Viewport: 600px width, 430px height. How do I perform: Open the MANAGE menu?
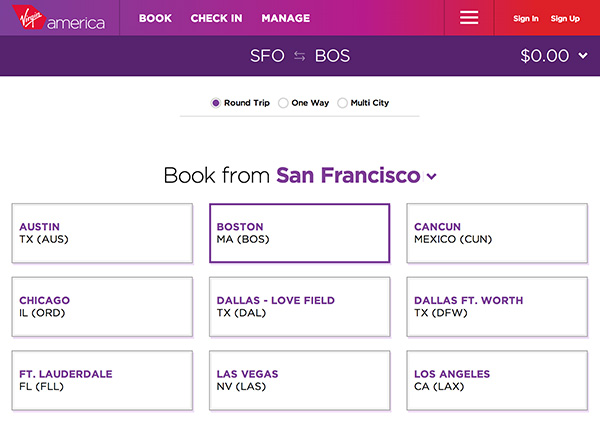pyautogui.click(x=286, y=18)
